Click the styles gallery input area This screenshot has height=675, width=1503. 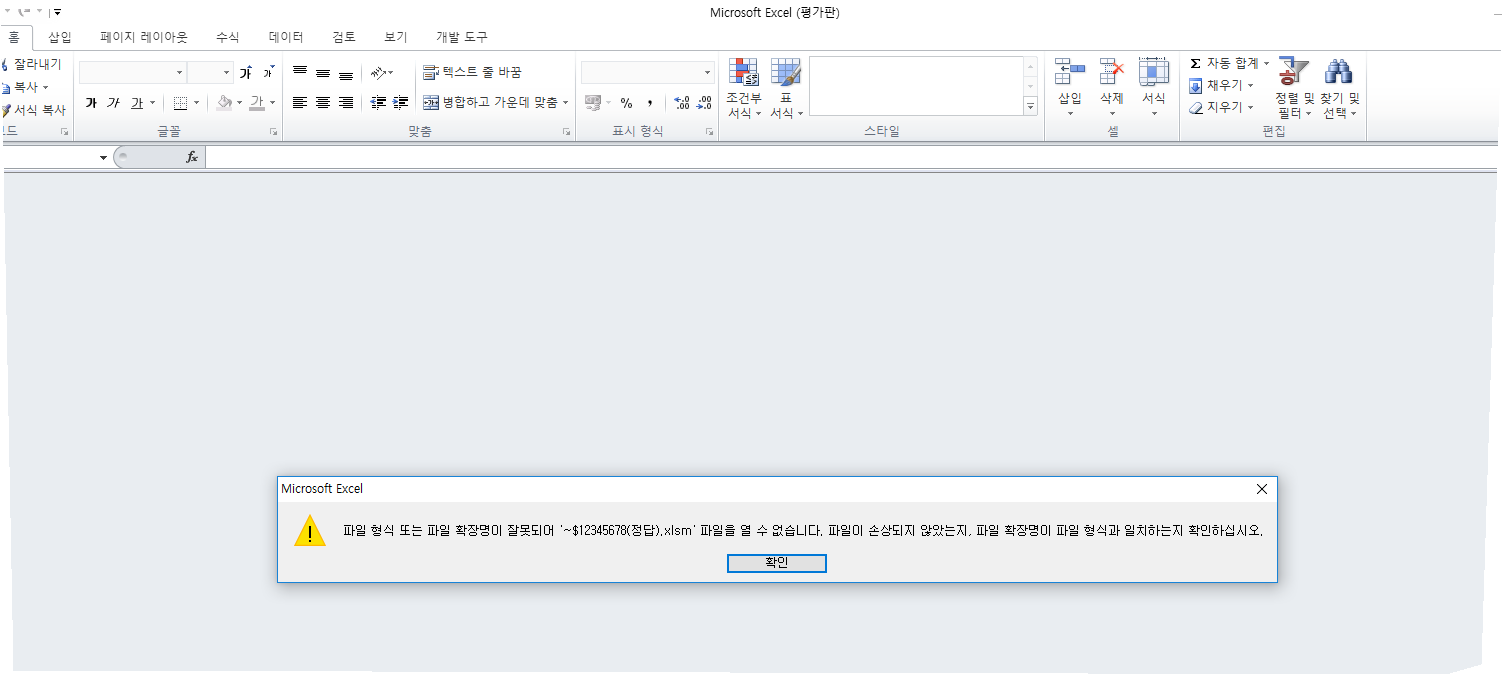[x=916, y=86]
